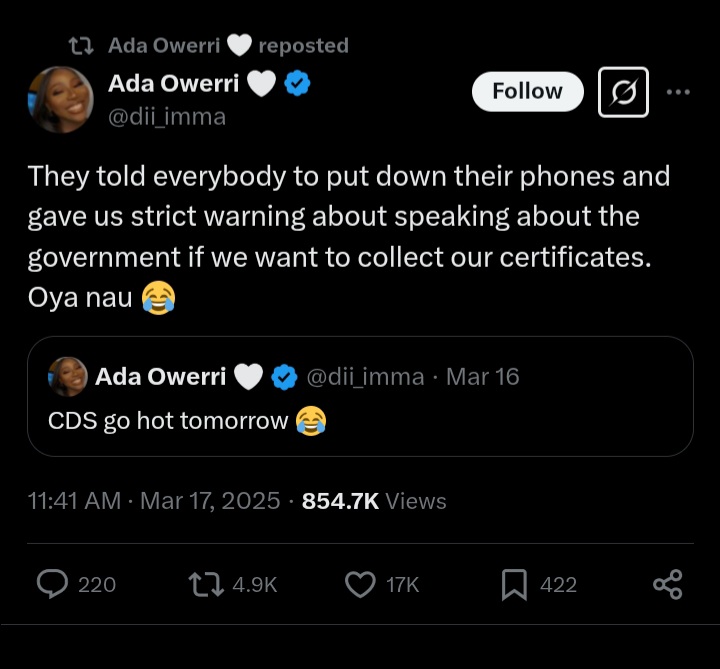Open the share icon options
This screenshot has height=669, width=720.
[667, 584]
